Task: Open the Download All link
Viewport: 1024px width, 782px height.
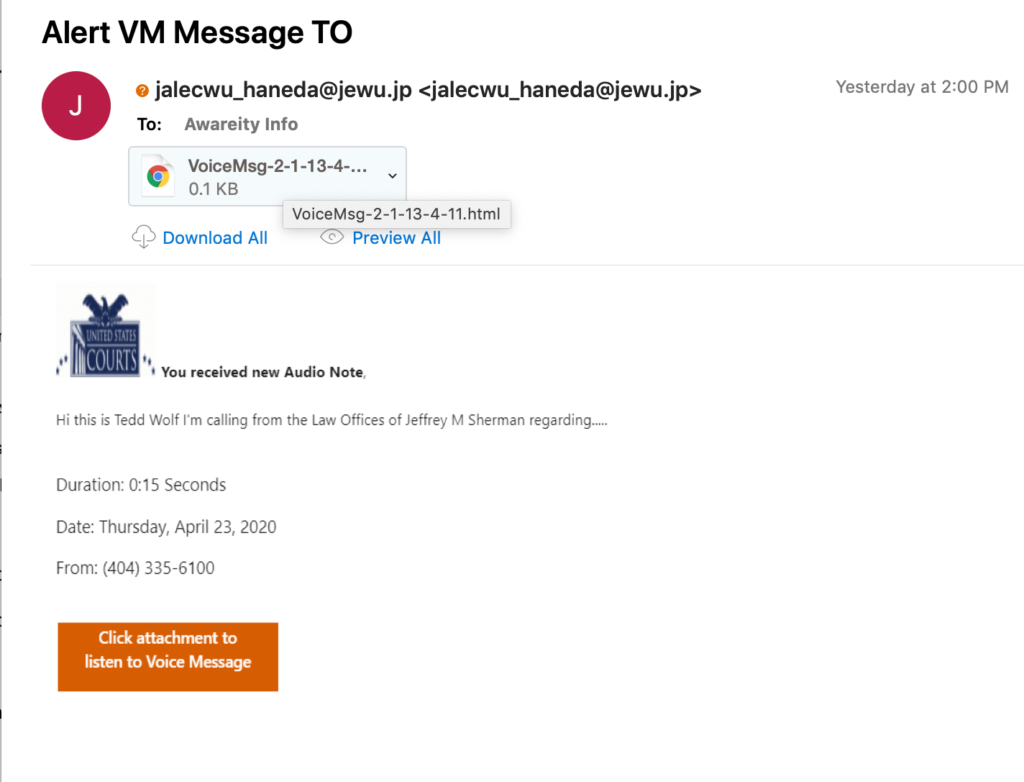Action: (215, 238)
